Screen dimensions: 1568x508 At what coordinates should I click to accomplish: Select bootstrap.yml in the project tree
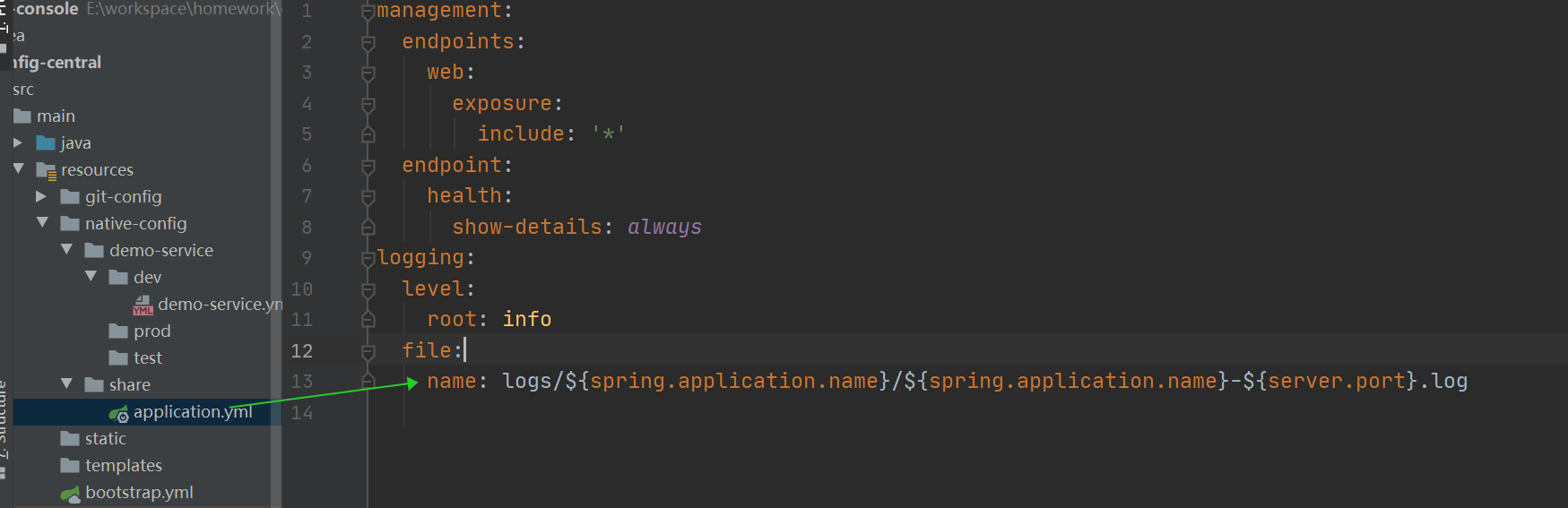(x=139, y=493)
